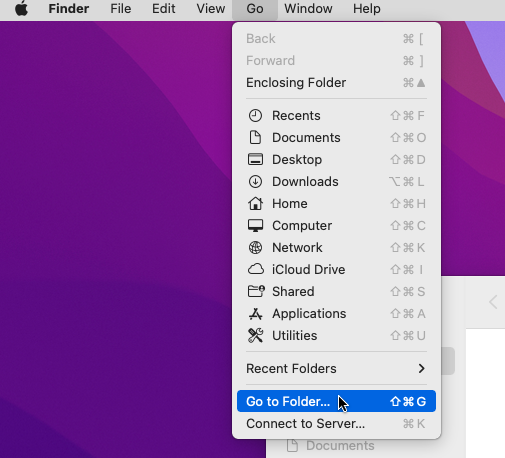The height and width of the screenshot is (458, 505).
Task: Click the Shared folder icon
Action: [256, 291]
